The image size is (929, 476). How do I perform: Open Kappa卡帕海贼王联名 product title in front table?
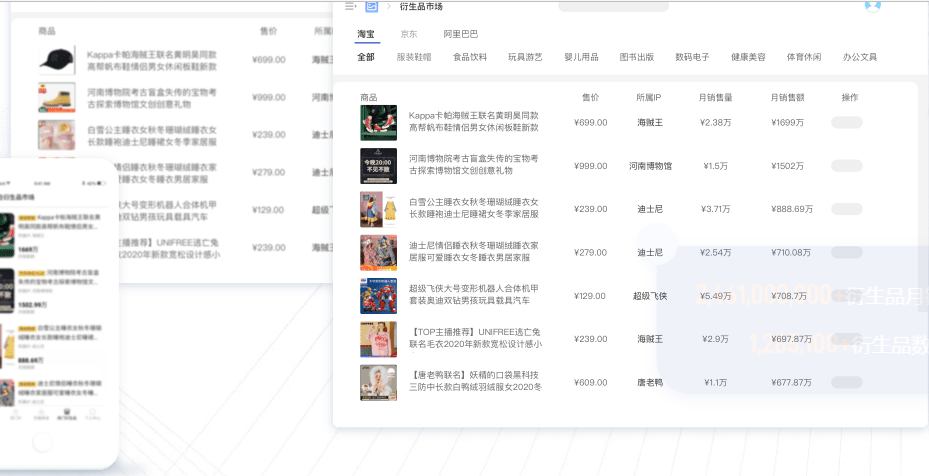[x=473, y=122]
